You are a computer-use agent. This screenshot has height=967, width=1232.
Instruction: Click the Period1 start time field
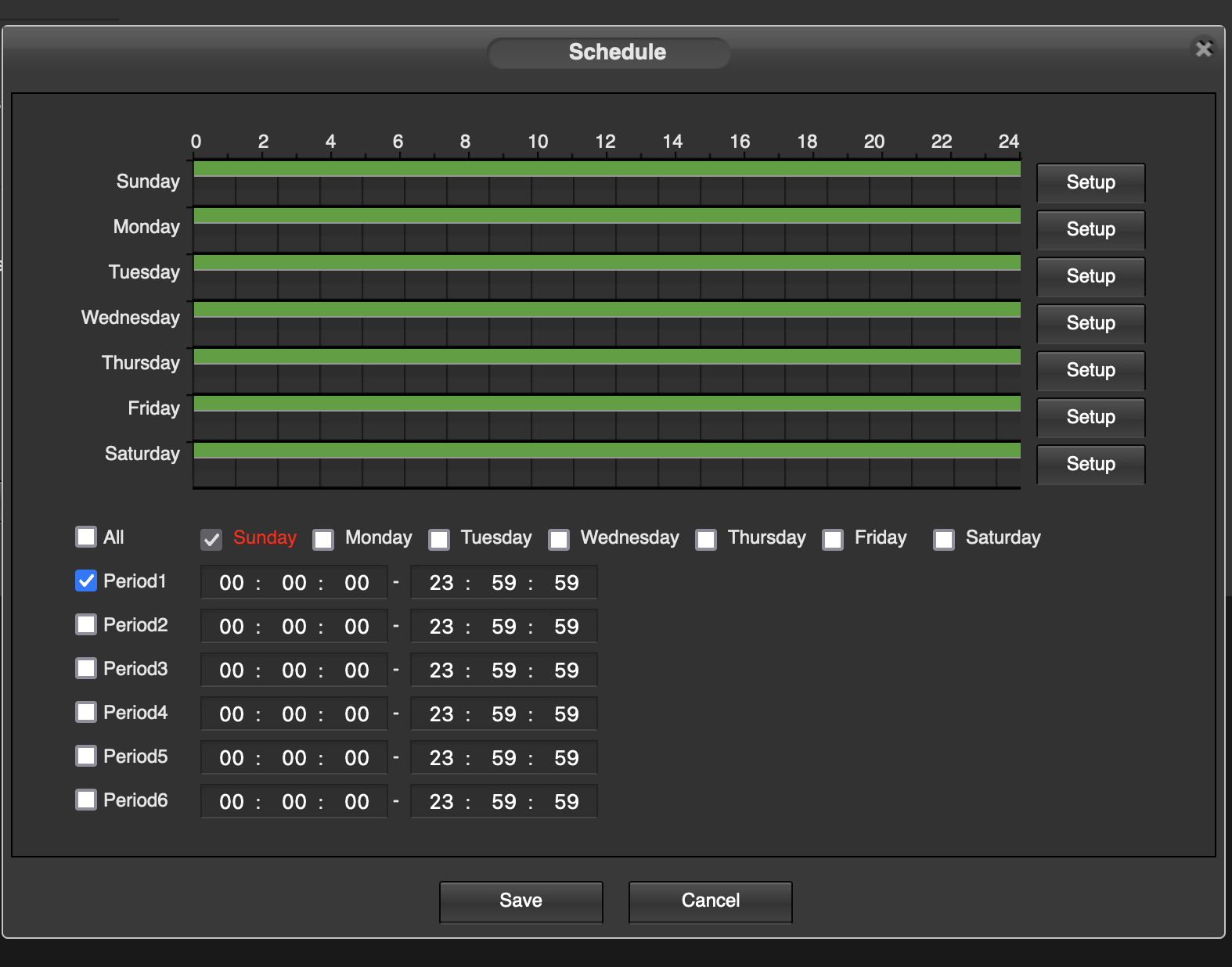coord(294,583)
